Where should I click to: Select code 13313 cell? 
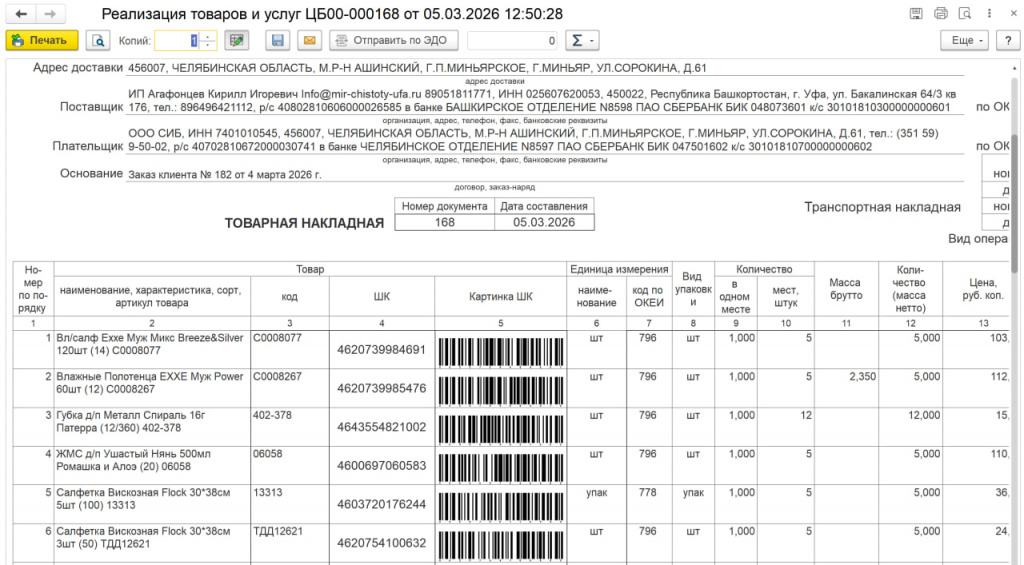pyautogui.click(x=289, y=504)
